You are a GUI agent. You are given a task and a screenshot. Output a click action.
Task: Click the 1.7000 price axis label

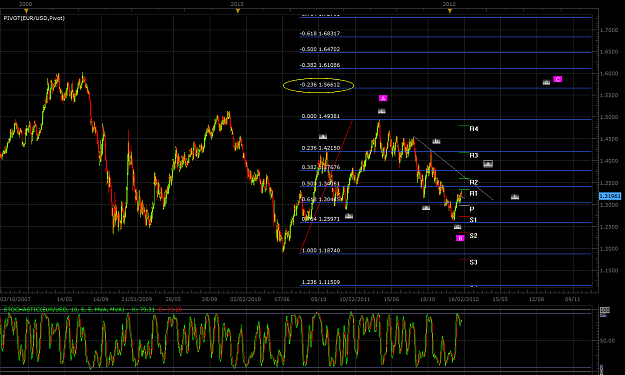click(x=608, y=30)
